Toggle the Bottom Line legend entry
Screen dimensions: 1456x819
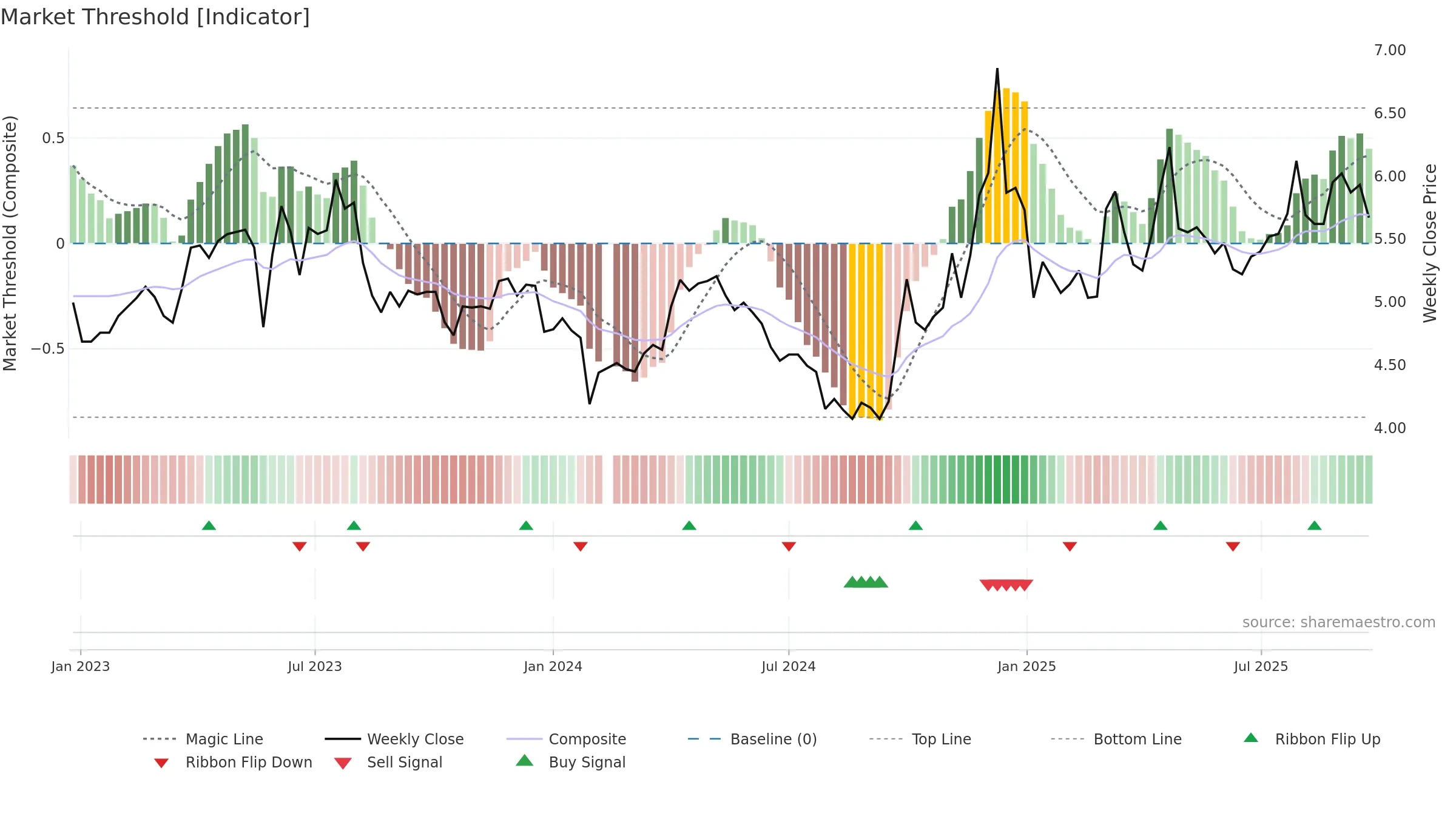pos(1116,739)
